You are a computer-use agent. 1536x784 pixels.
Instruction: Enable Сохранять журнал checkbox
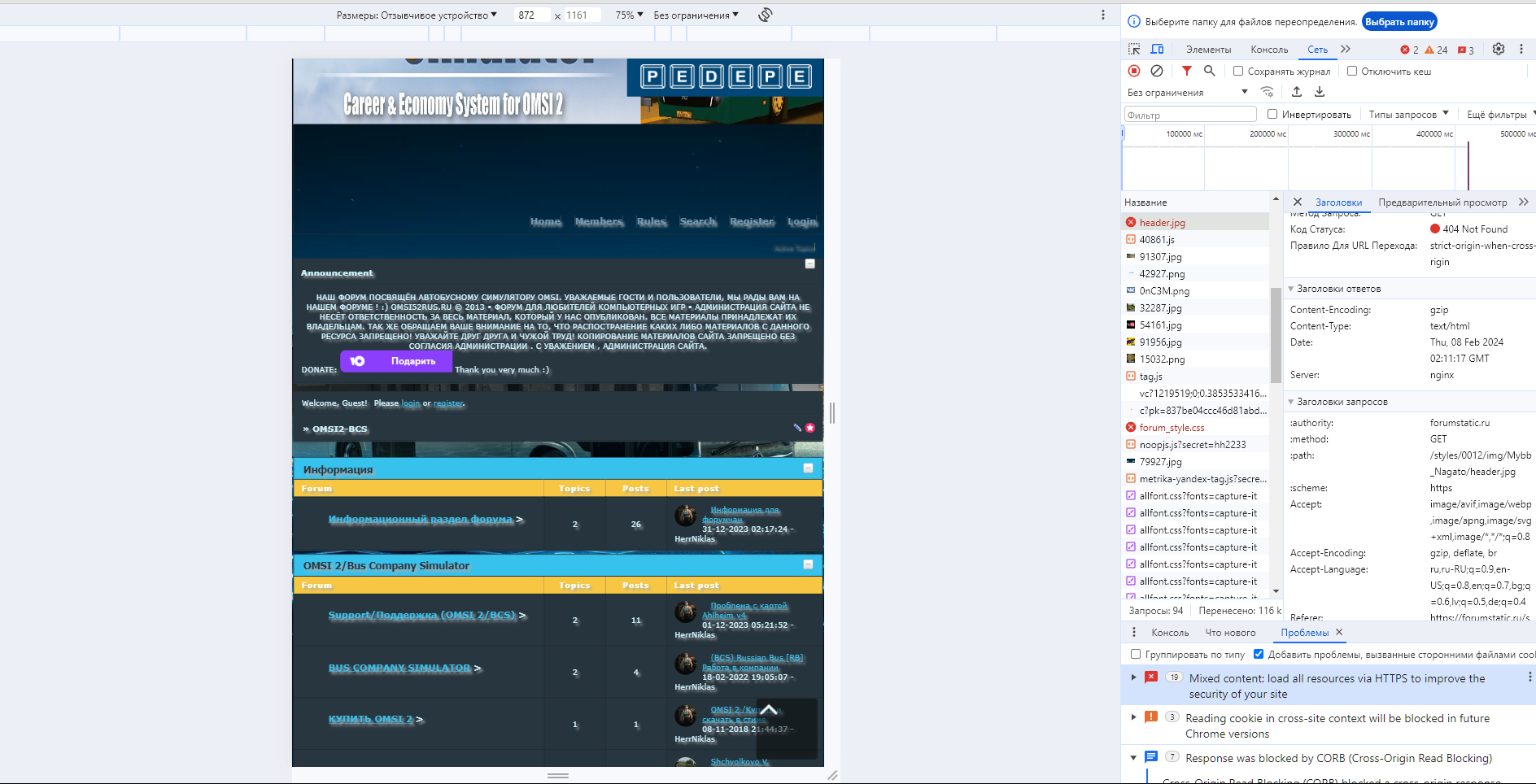[x=1238, y=71]
